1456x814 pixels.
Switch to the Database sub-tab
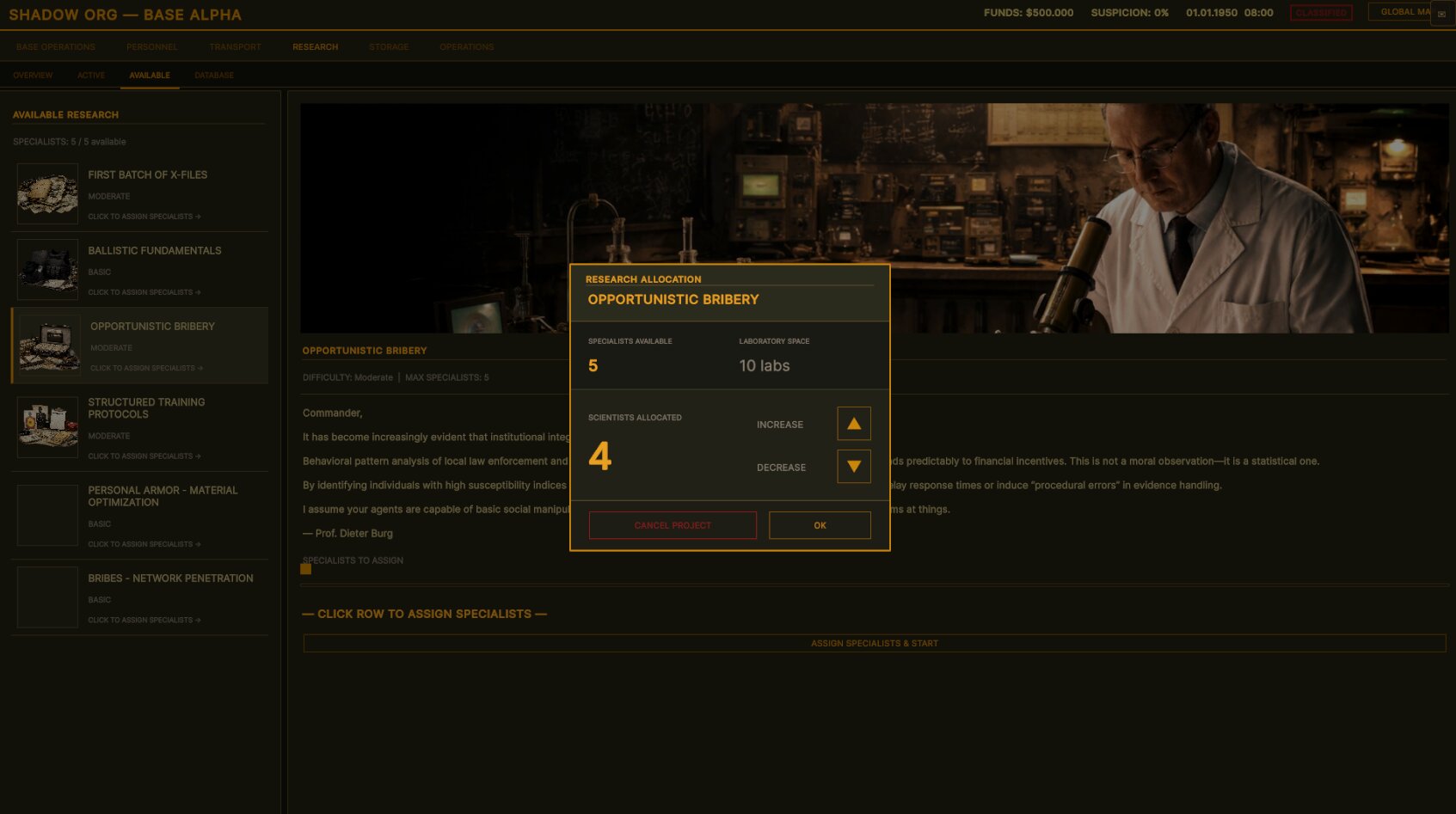tap(214, 76)
